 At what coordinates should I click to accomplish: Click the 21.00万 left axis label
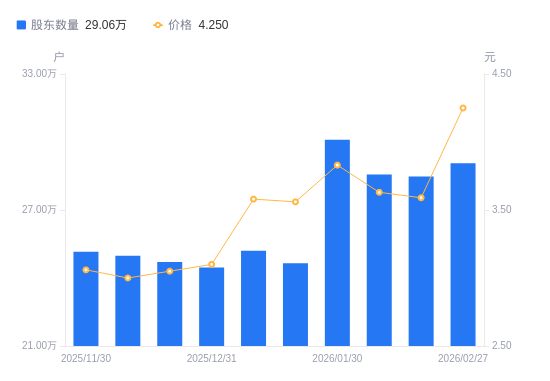39,346
